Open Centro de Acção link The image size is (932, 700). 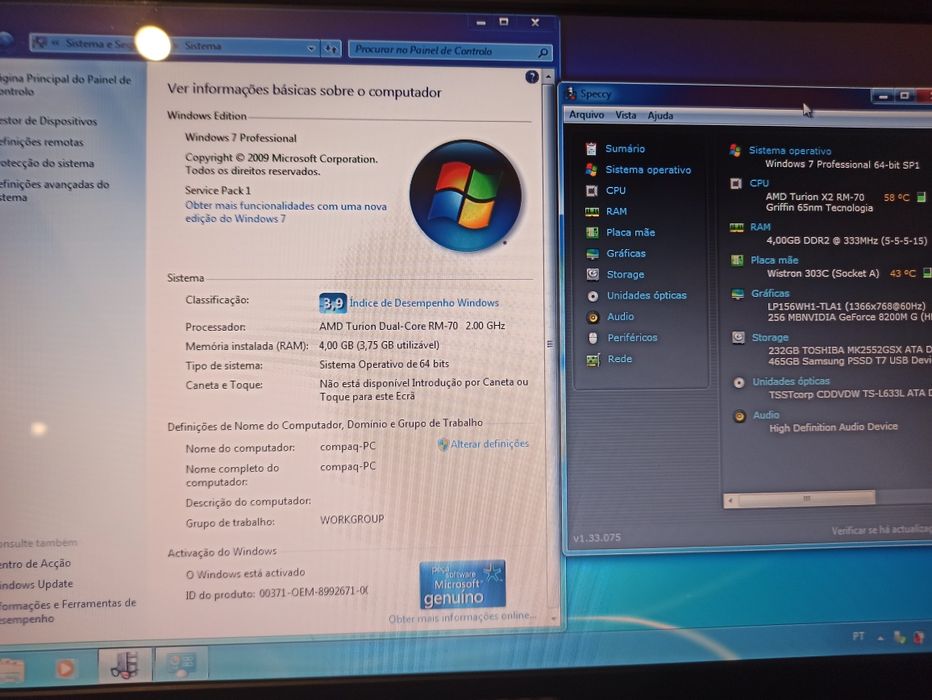[x=34, y=563]
